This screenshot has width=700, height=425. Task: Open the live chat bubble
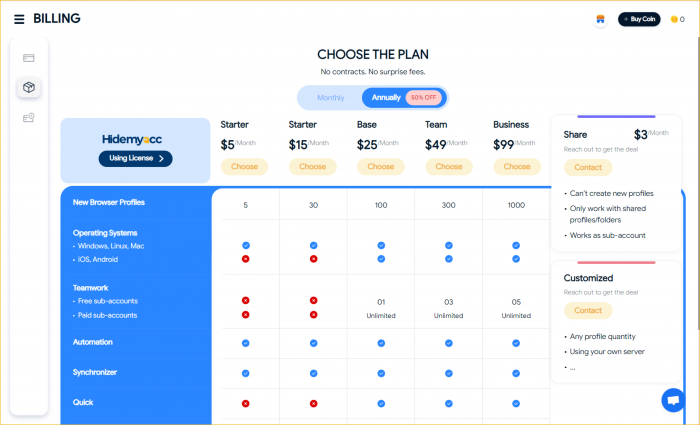(673, 400)
